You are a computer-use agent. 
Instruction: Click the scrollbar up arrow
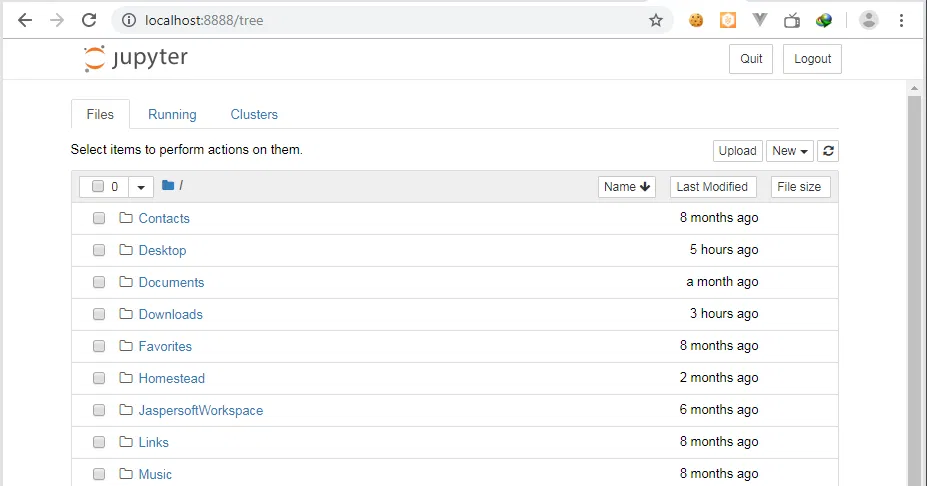coord(915,88)
